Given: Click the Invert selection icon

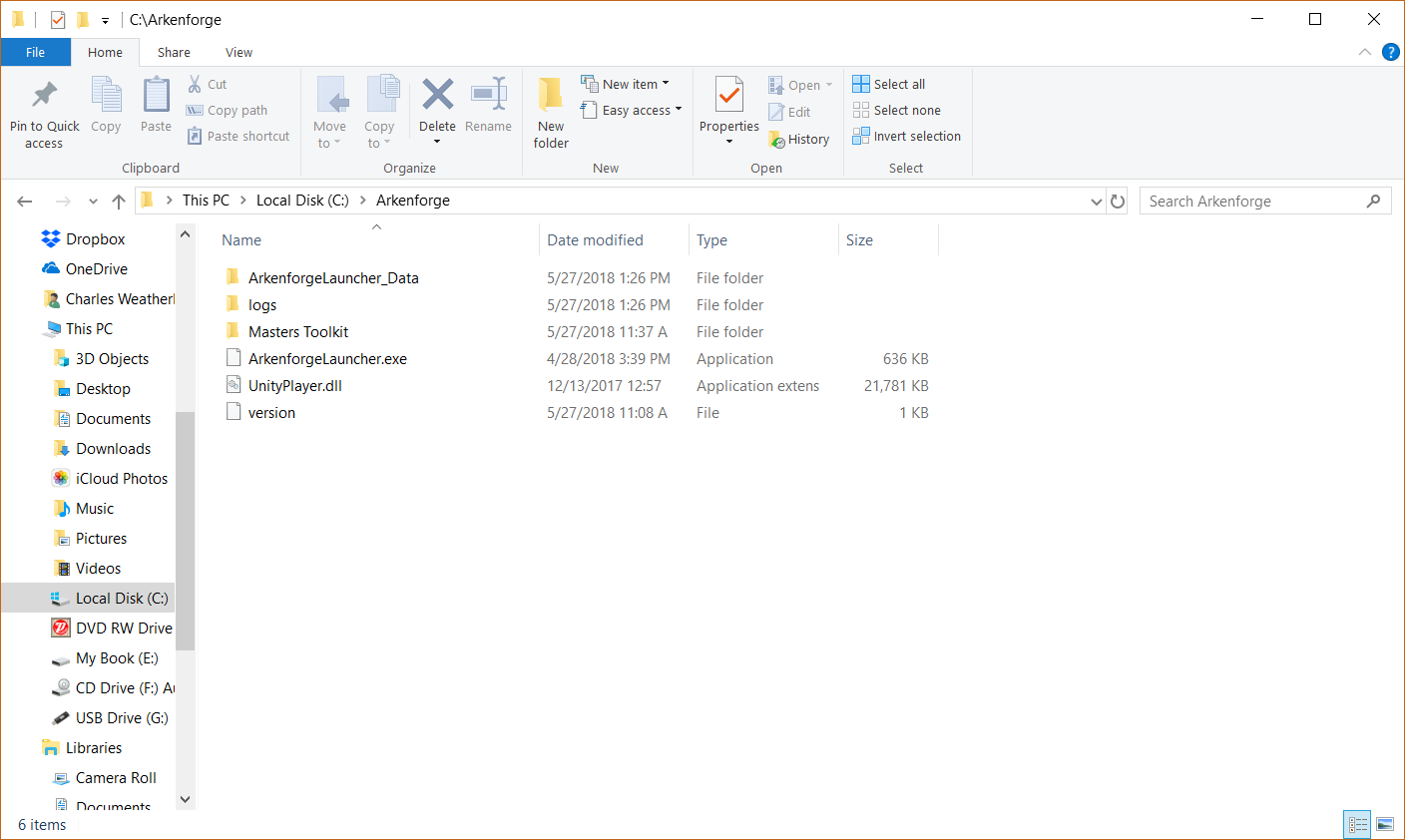Looking at the screenshot, I should 861,137.
